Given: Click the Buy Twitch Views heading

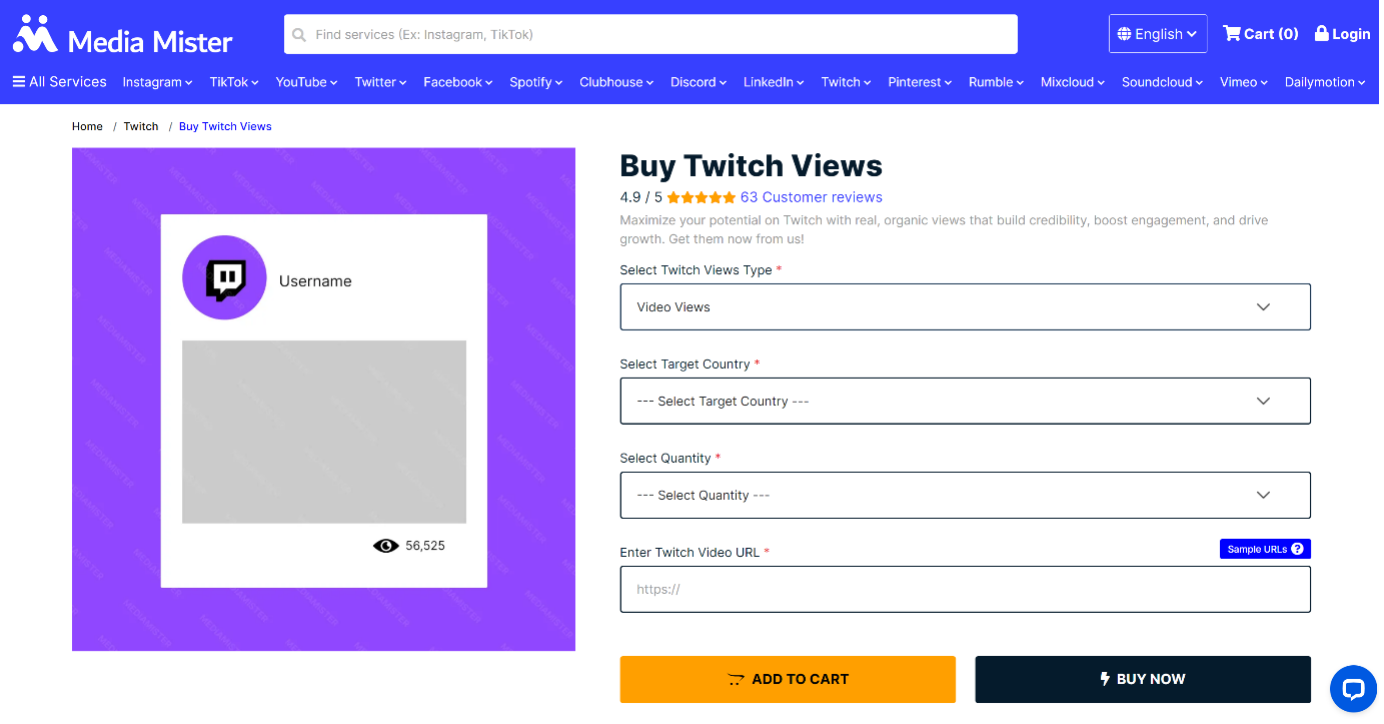Looking at the screenshot, I should coord(751,165).
